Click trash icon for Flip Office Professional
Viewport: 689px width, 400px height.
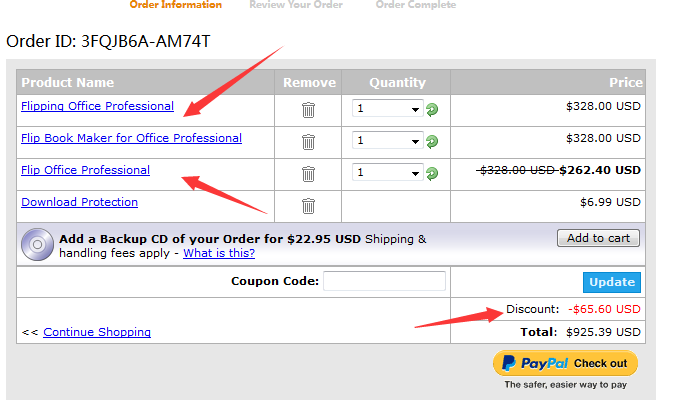[x=308, y=174]
